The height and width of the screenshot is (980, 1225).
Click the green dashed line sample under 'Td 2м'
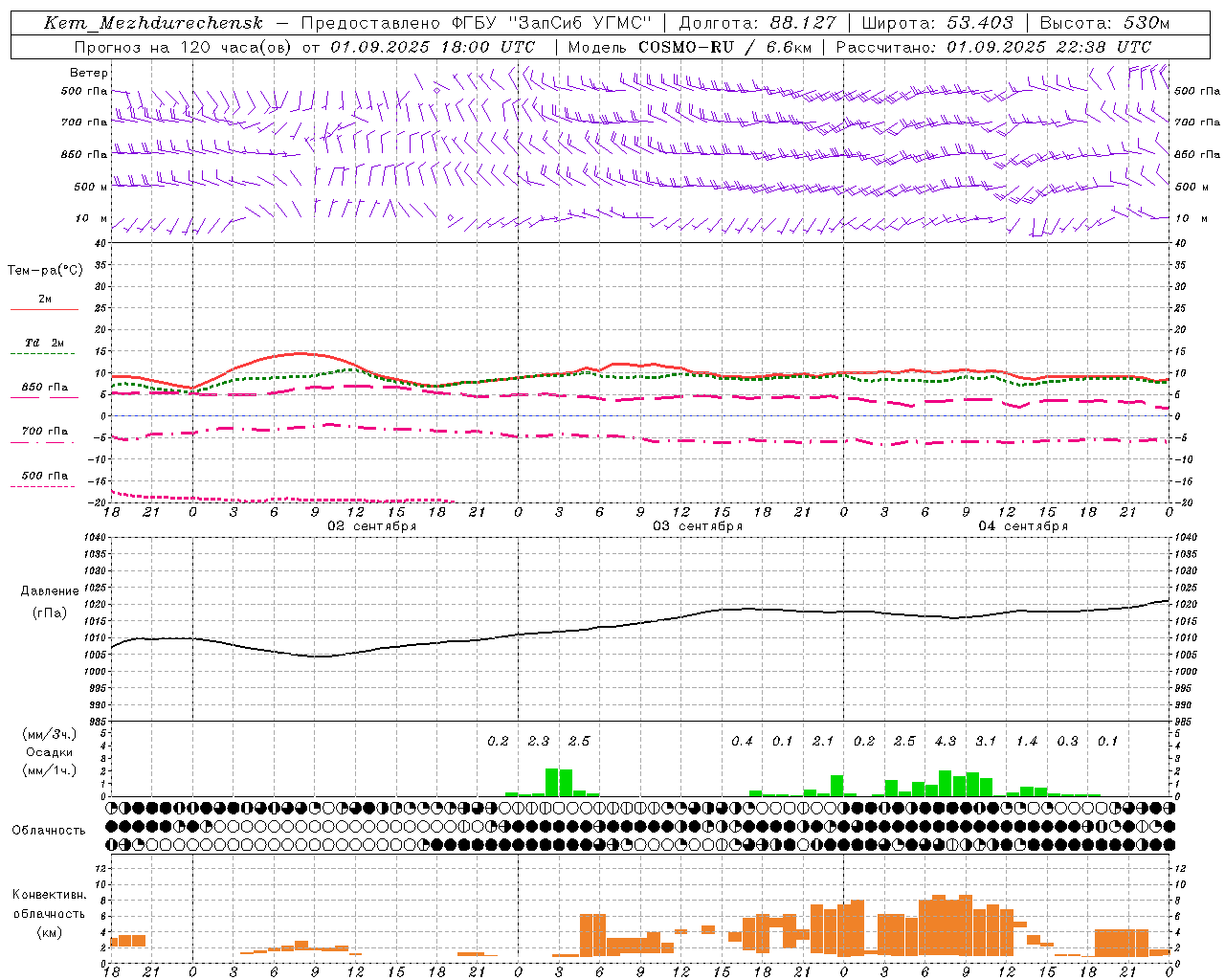point(44,354)
